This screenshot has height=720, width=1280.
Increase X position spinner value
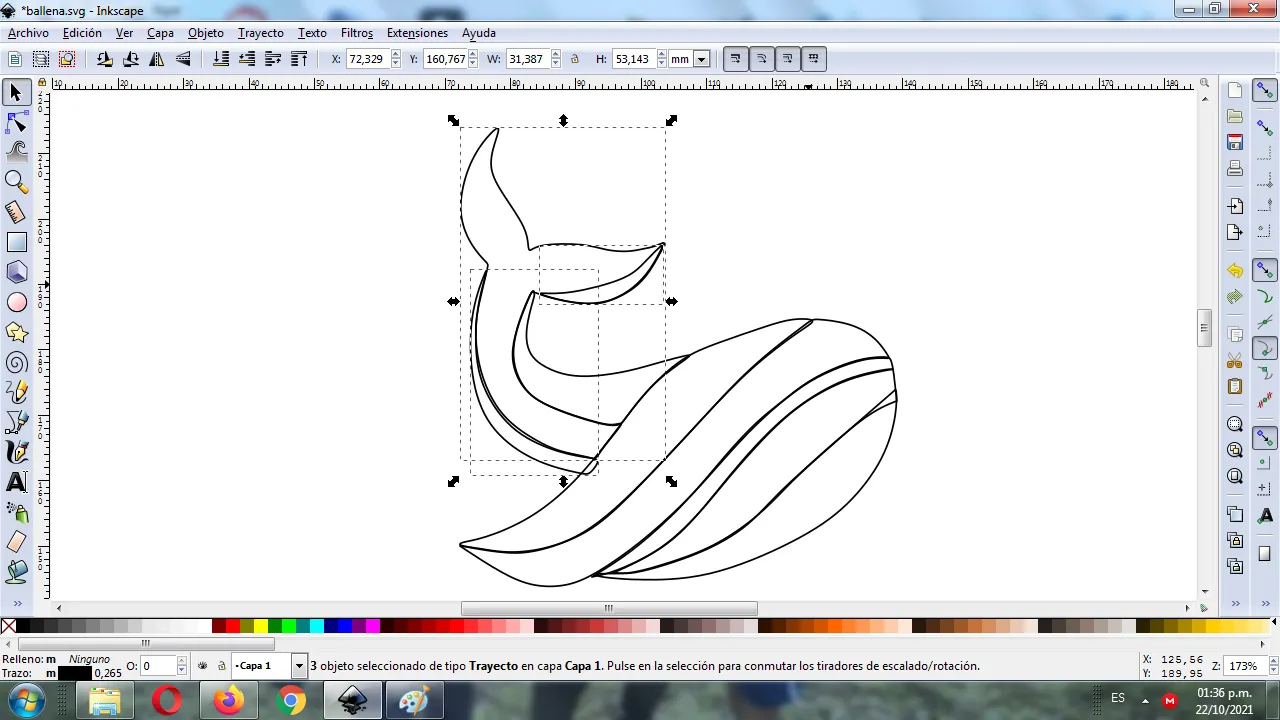tap(395, 55)
